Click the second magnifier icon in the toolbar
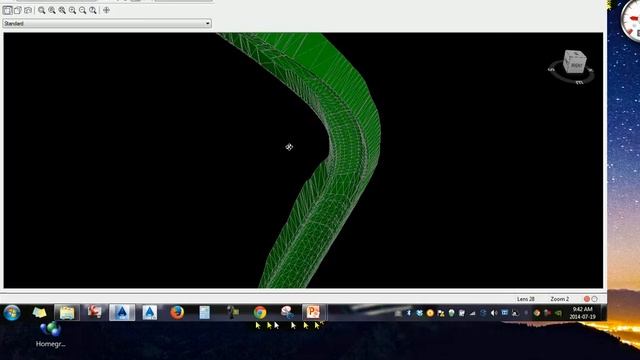The image size is (640, 360). tap(52, 10)
